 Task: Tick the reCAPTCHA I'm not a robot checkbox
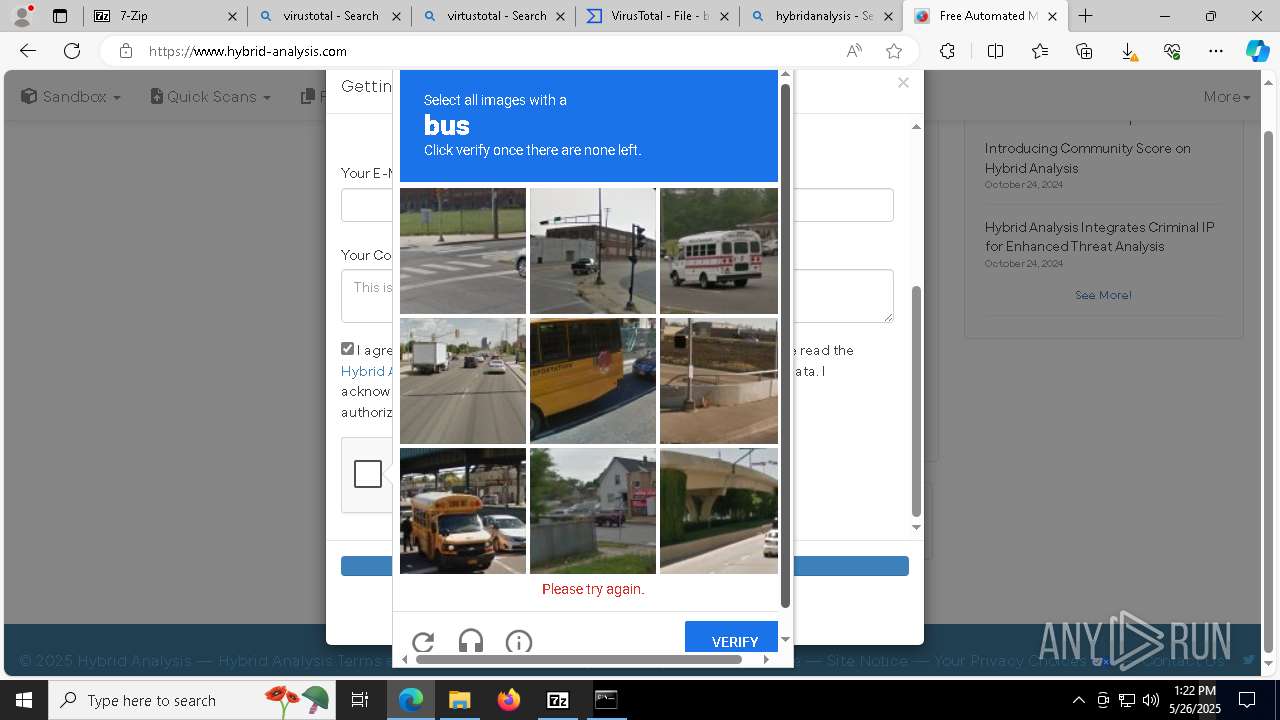pos(367,474)
